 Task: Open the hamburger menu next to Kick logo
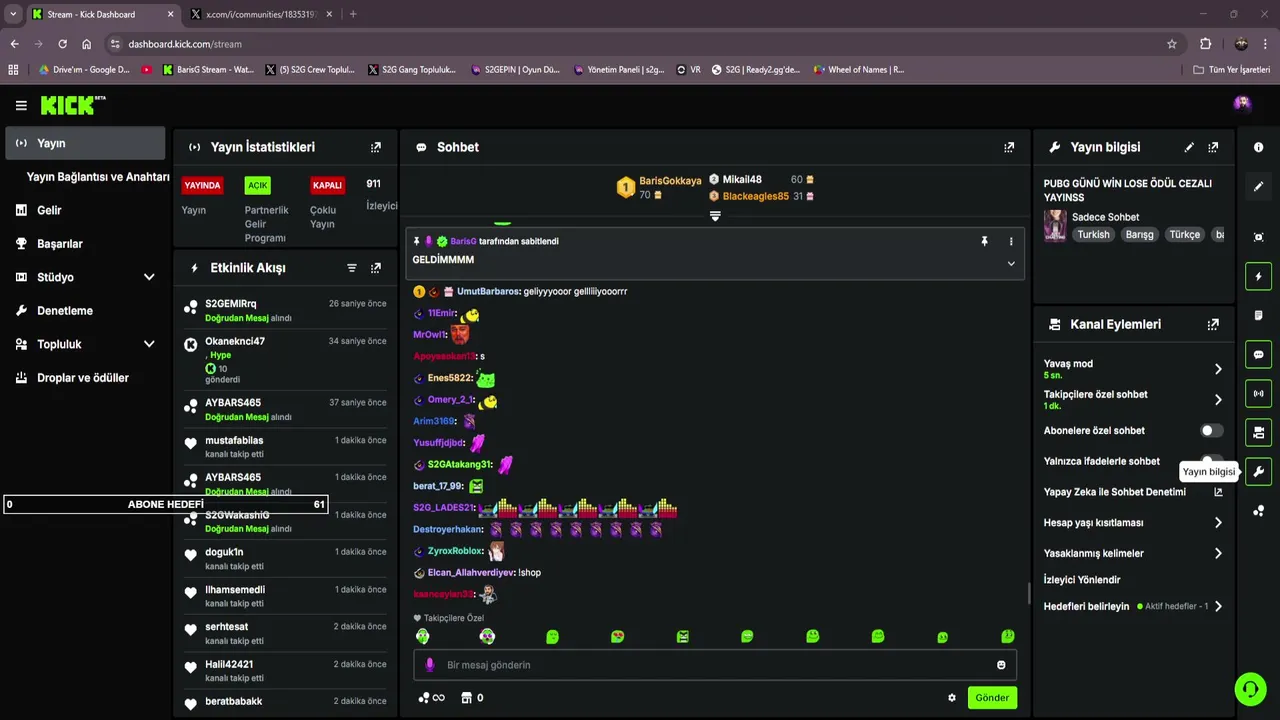click(21, 105)
